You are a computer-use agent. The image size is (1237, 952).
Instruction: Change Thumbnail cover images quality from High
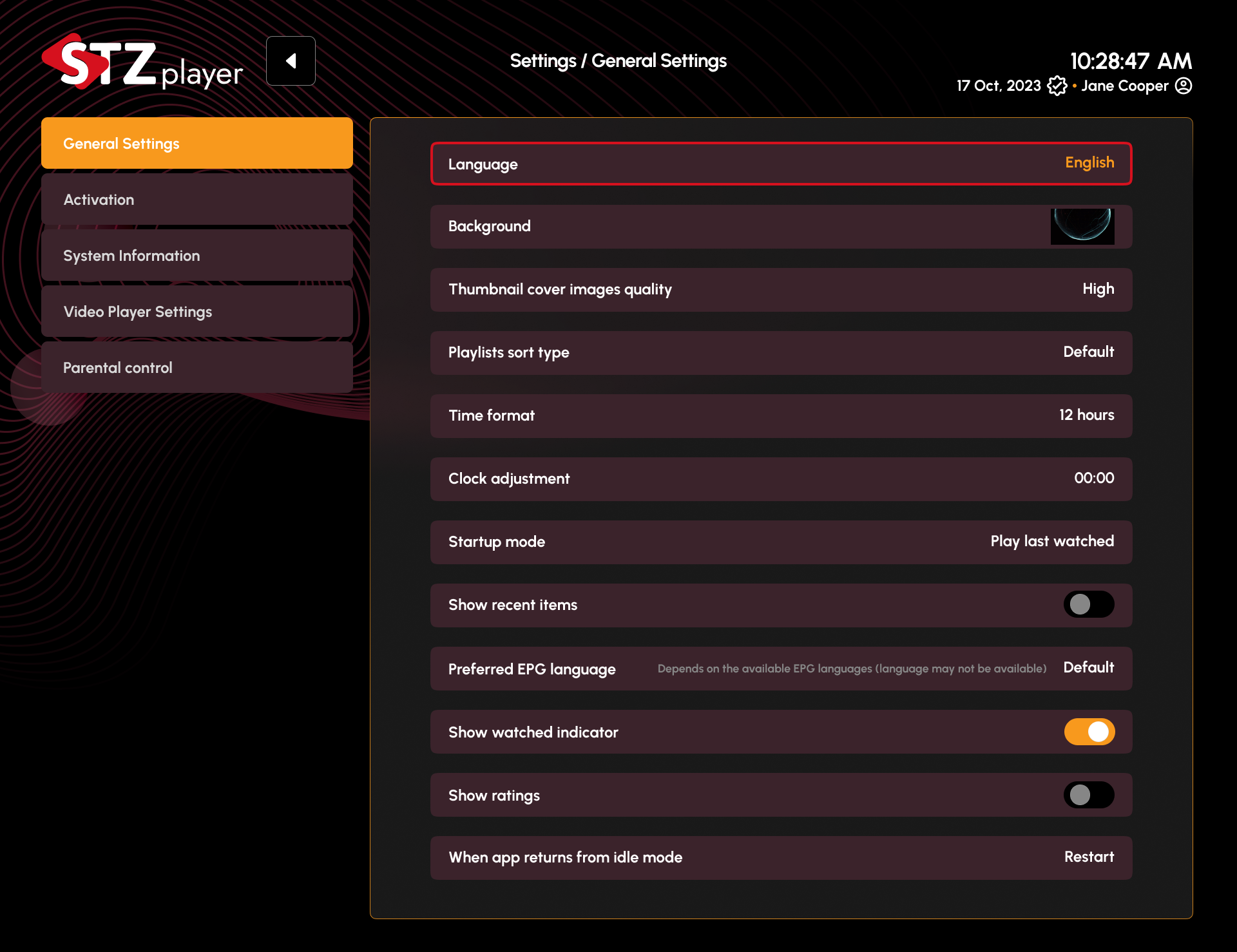coord(781,289)
